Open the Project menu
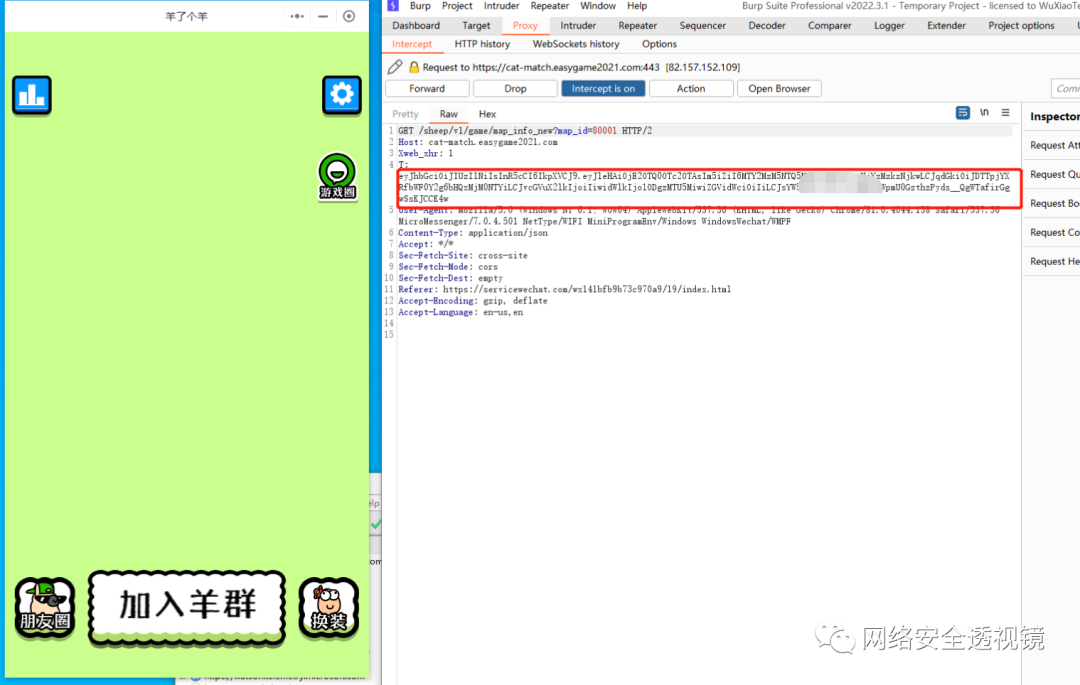This screenshot has width=1080, height=685. pos(457,6)
